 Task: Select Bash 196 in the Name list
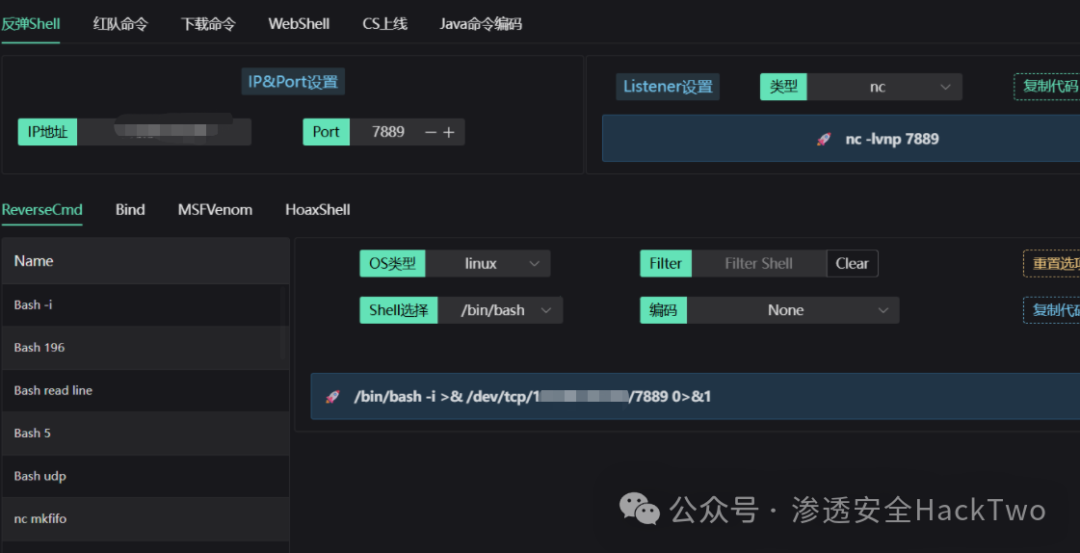(145, 348)
